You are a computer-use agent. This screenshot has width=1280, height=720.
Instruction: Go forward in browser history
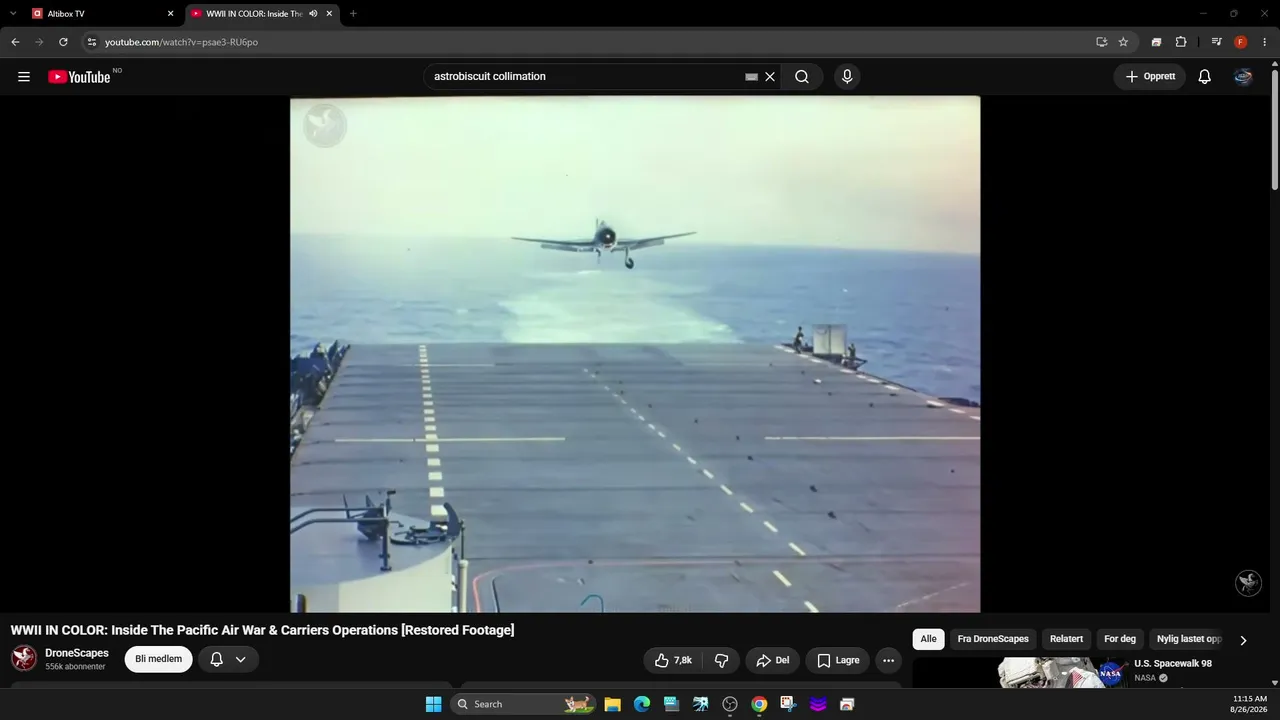tap(39, 42)
